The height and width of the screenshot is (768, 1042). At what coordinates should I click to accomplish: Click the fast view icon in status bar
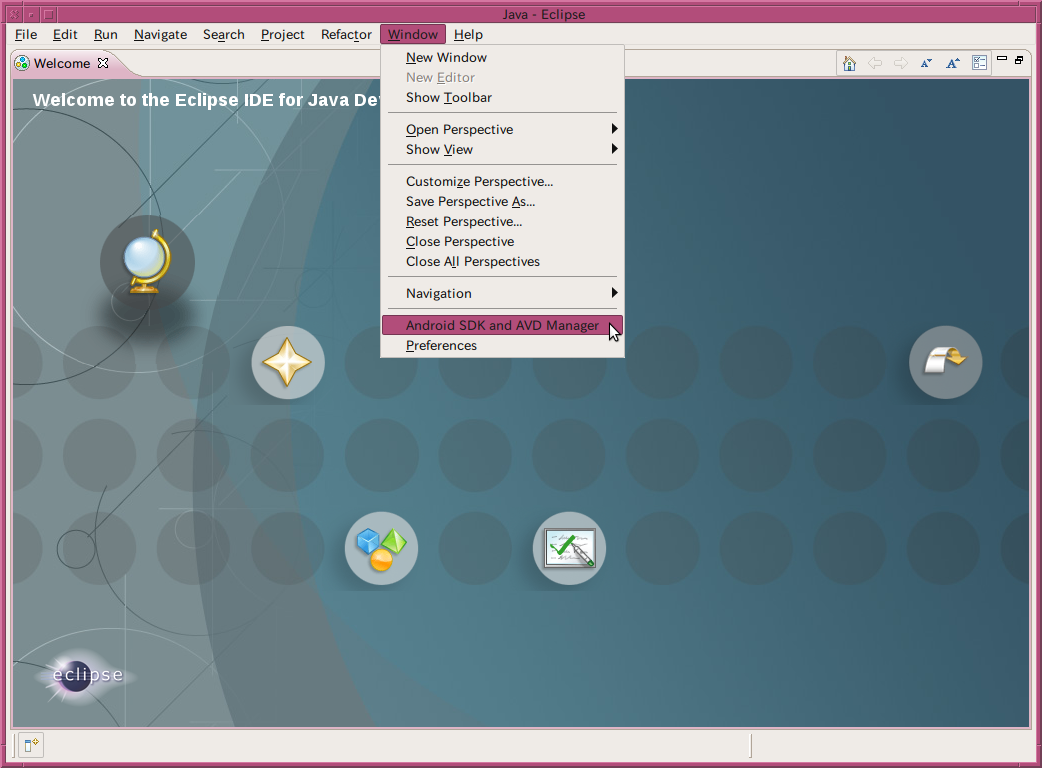(x=31, y=745)
